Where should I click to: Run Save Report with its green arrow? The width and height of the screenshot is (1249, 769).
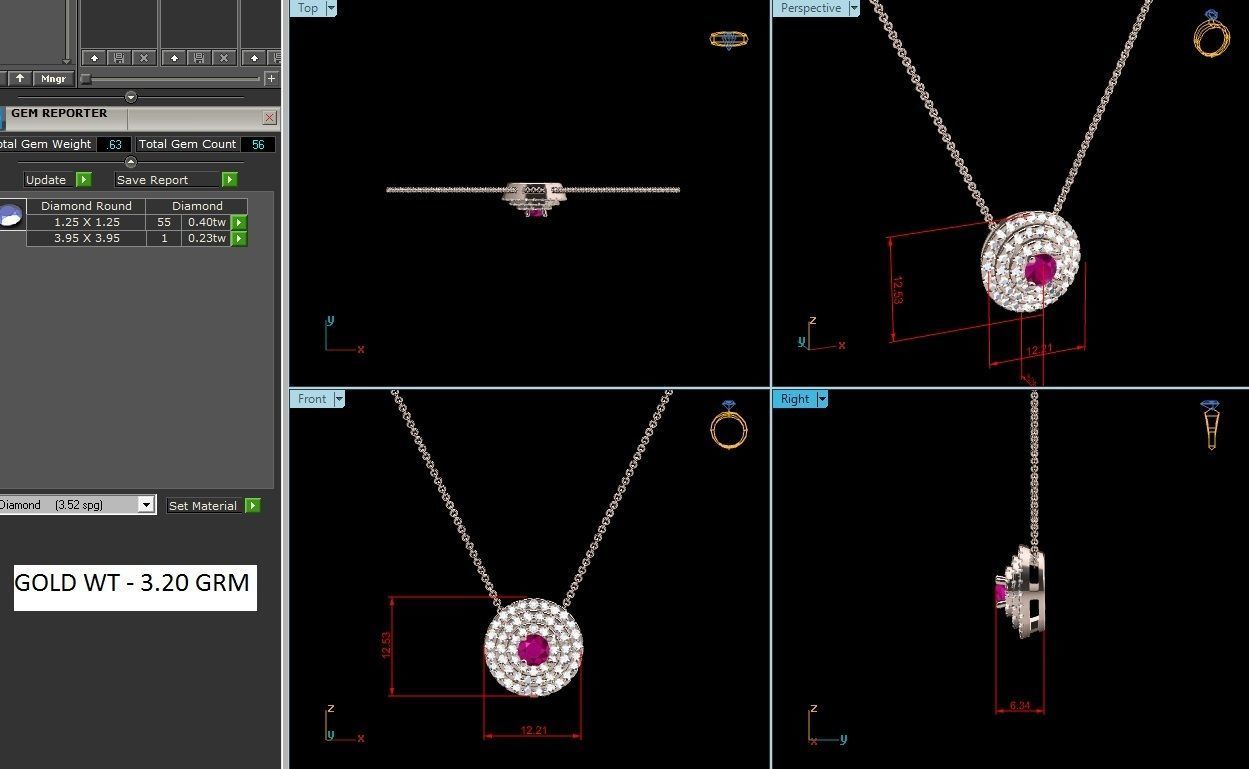click(x=230, y=180)
